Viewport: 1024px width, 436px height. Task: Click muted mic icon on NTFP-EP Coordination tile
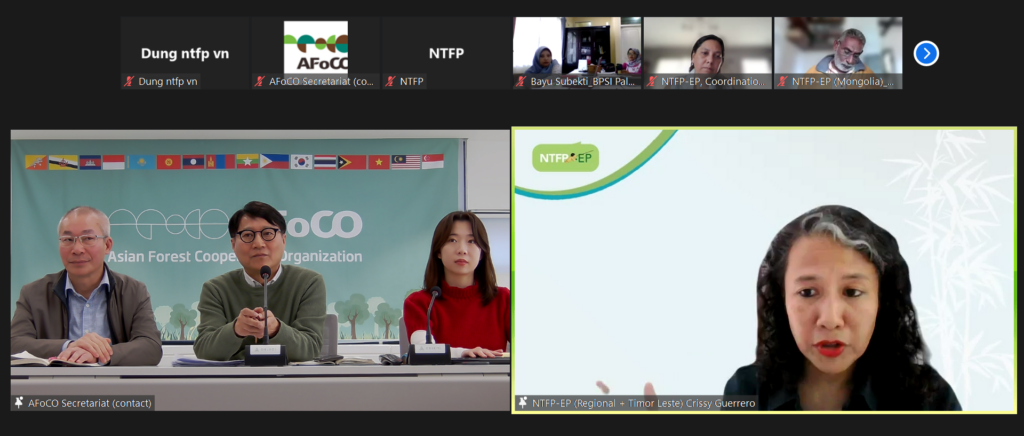click(x=651, y=82)
